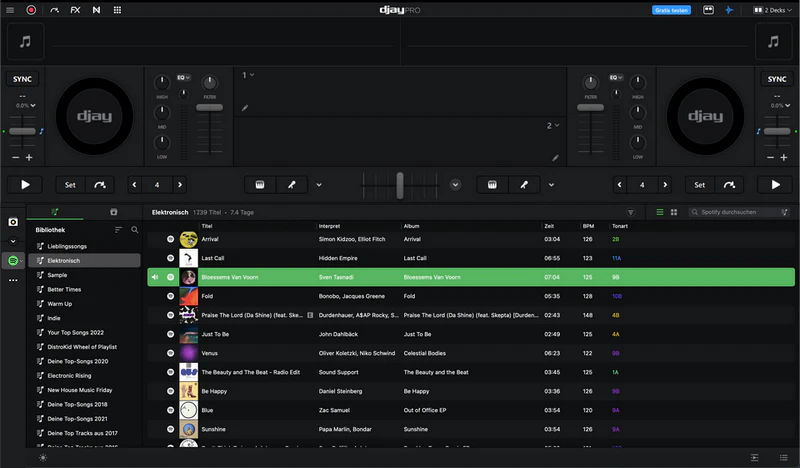Select the Spotify source icon in sidebar
The width and height of the screenshot is (800, 468).
[x=13, y=260]
